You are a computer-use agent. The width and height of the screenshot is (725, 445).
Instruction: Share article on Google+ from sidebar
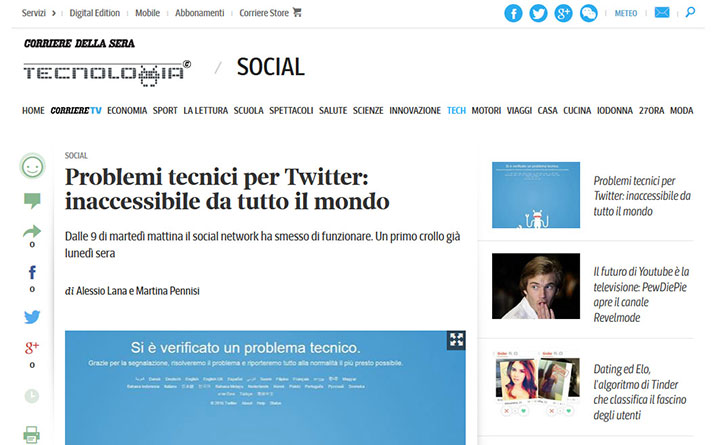[x=32, y=347]
